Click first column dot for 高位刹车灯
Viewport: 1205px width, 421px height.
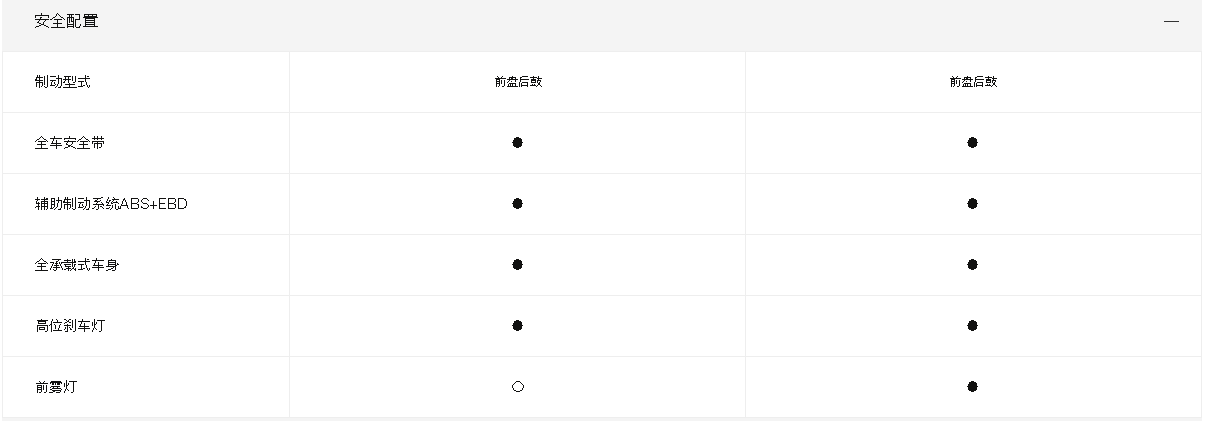point(517,326)
